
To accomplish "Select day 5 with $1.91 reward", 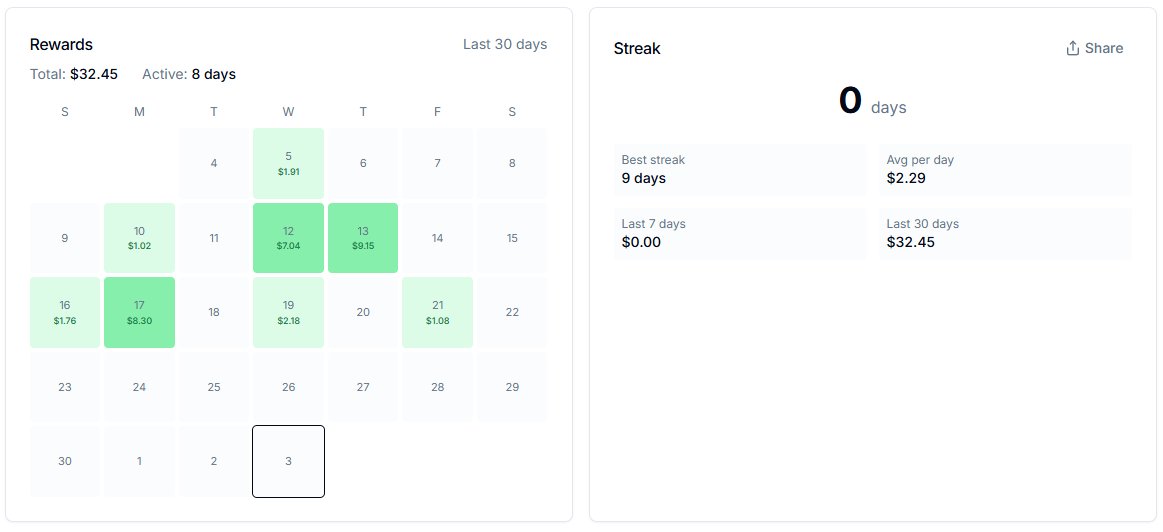I will 289,163.
